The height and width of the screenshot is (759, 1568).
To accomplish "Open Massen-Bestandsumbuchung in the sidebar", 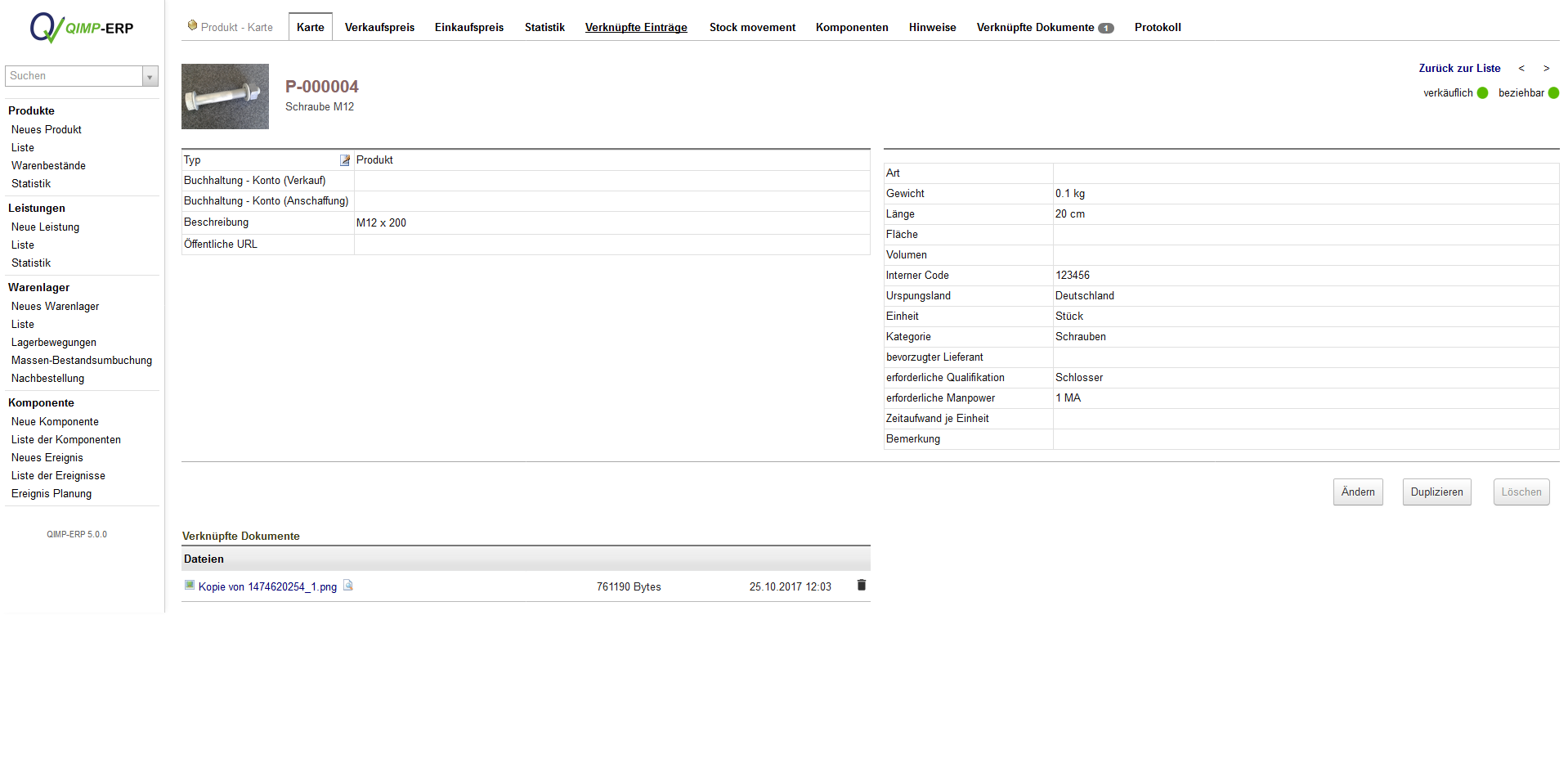I will click(82, 361).
